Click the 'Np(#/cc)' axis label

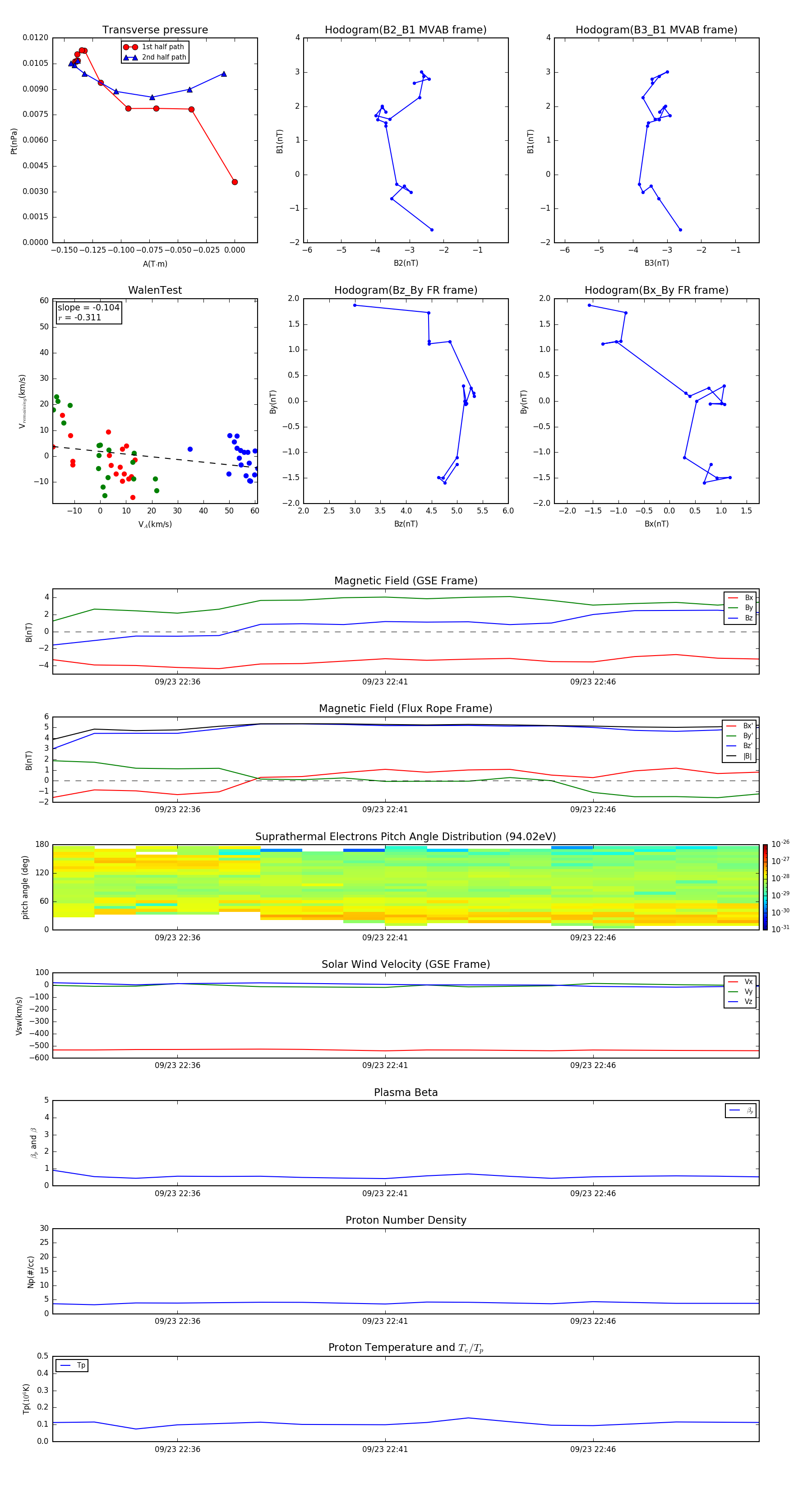coord(31,1272)
